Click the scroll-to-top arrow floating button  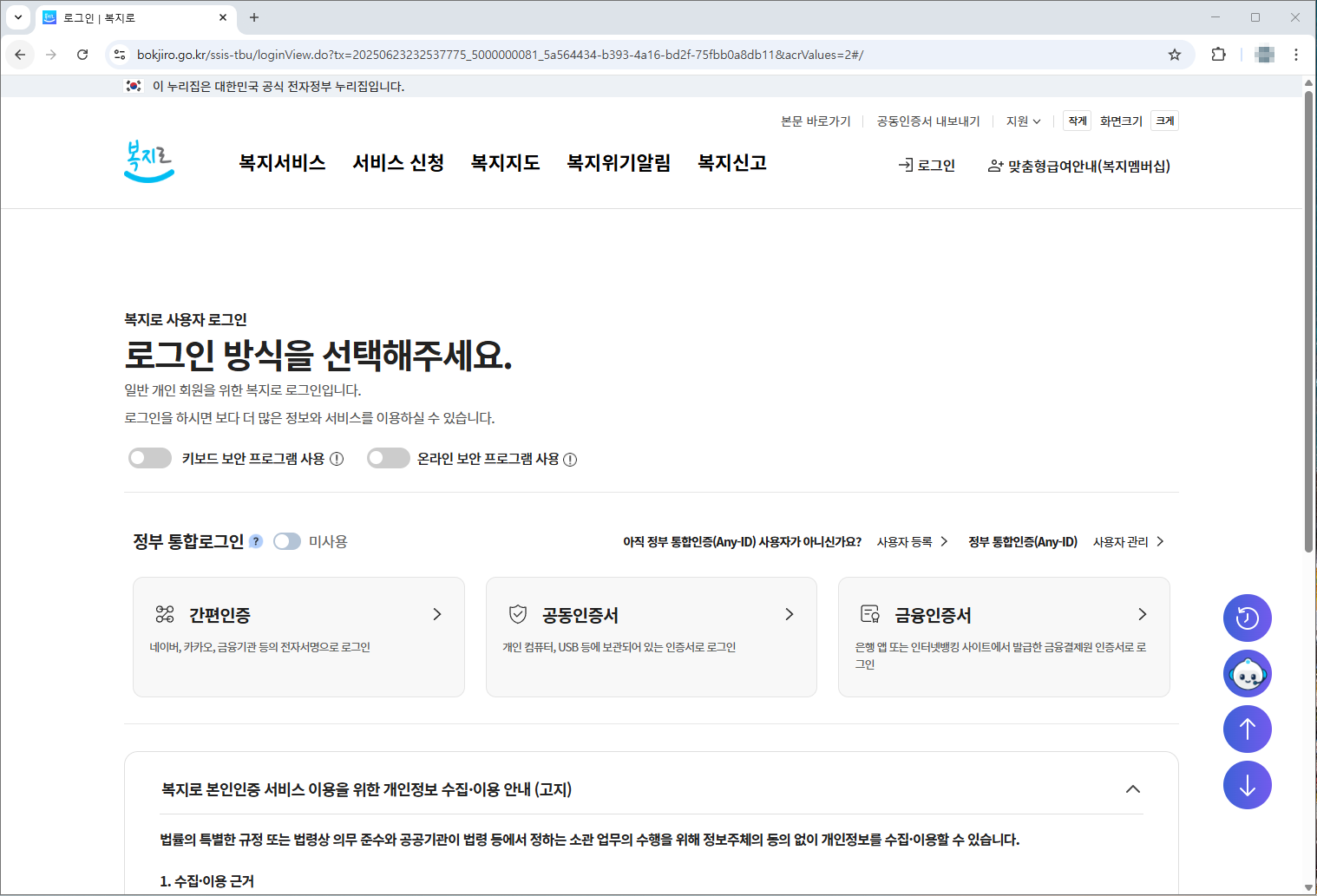(x=1248, y=729)
